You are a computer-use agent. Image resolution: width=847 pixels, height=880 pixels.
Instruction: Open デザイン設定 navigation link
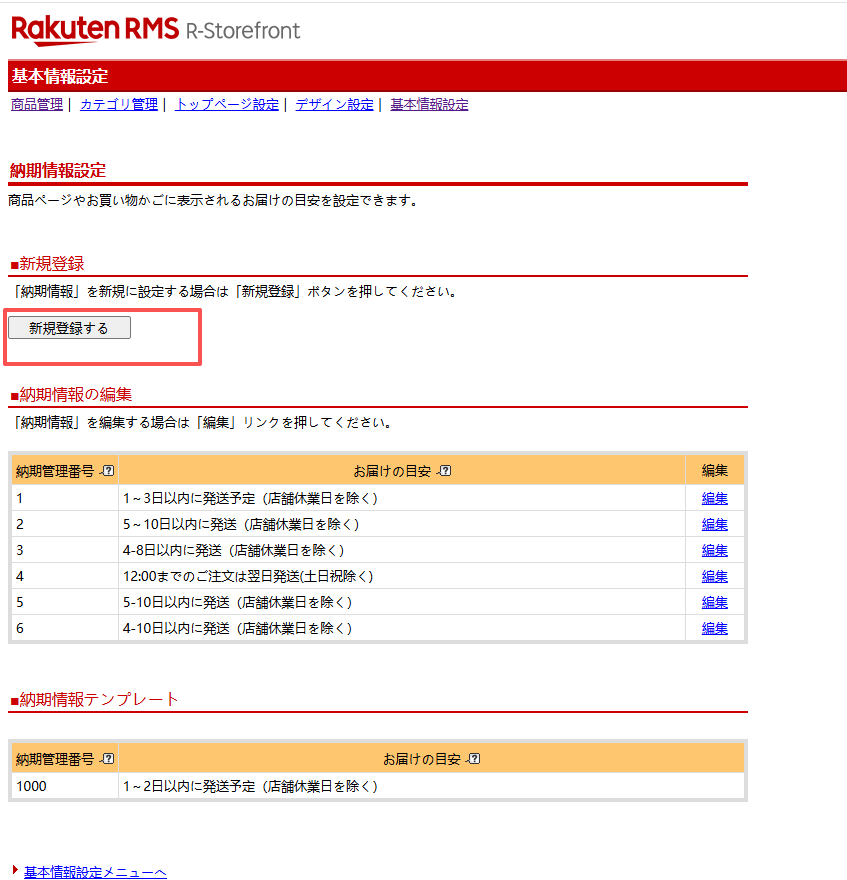click(x=335, y=104)
